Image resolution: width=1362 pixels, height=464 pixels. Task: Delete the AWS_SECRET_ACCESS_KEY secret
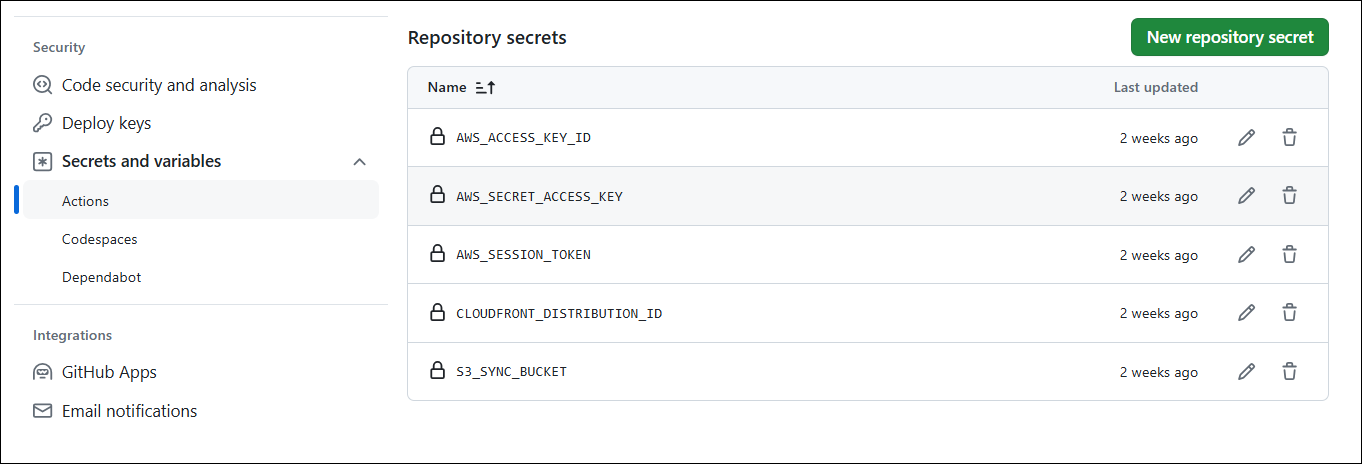[x=1290, y=196]
